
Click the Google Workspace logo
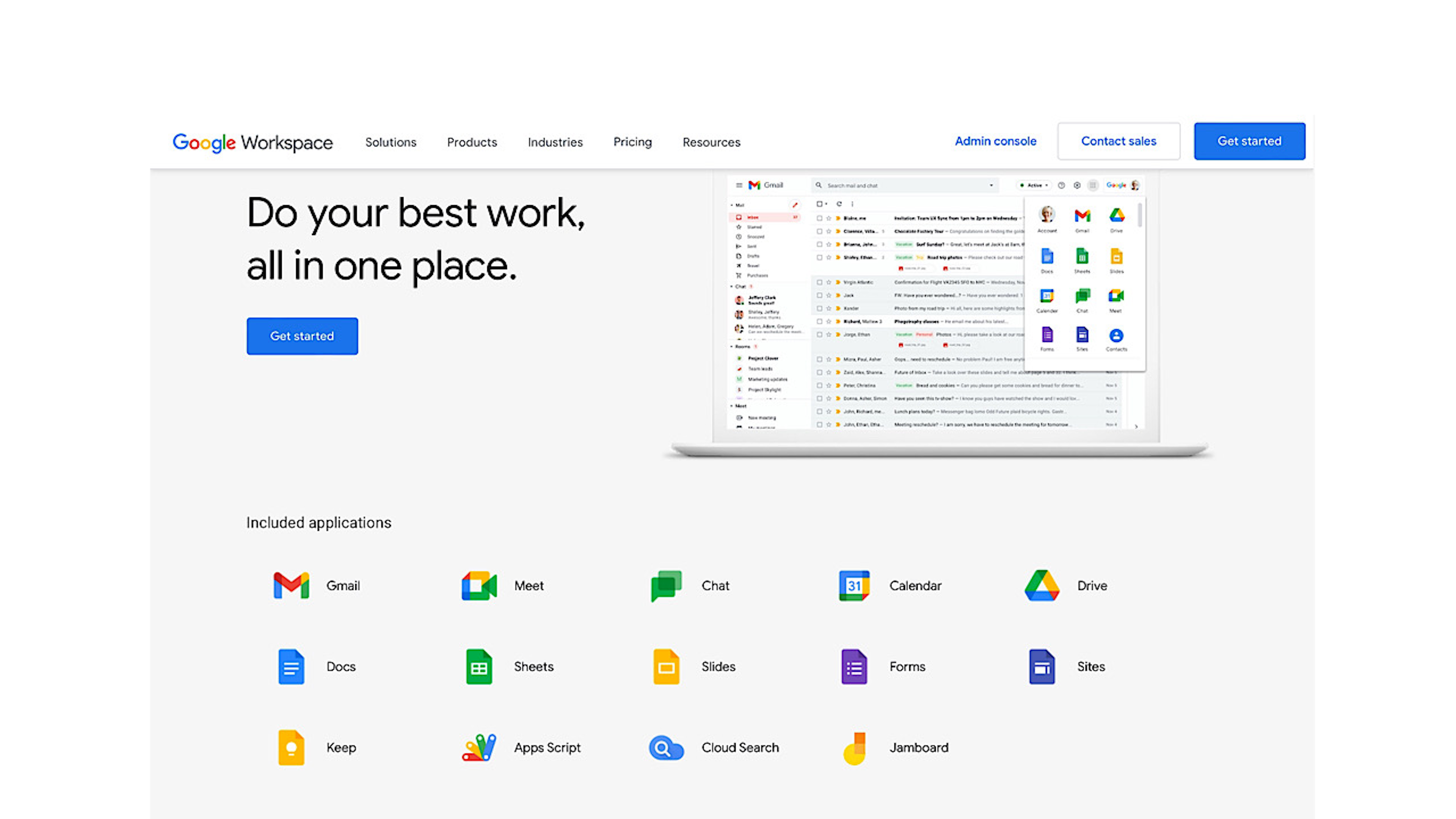pos(253,143)
